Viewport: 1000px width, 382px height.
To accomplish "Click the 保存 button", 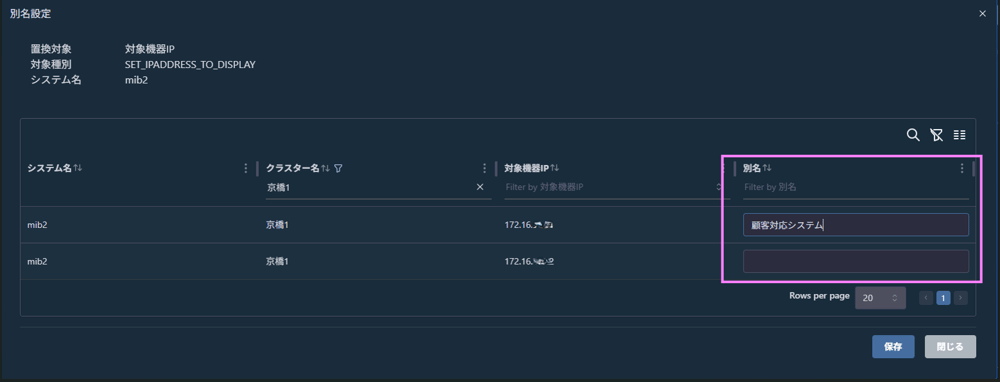I will 893,347.
